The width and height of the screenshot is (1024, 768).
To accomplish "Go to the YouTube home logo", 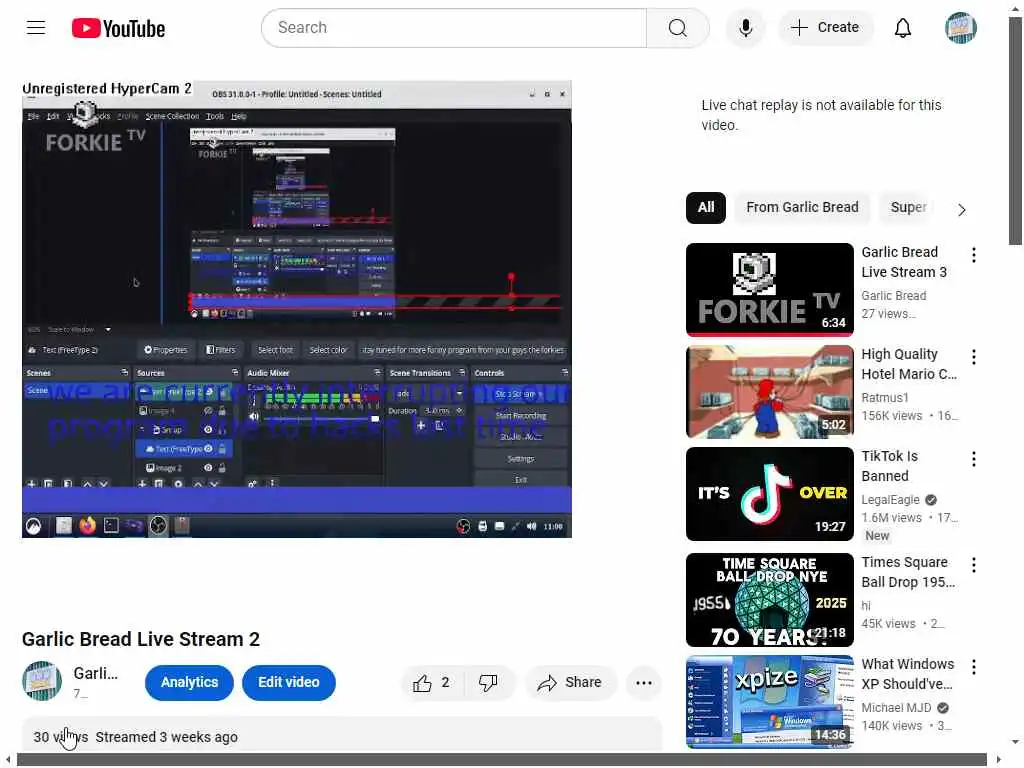I will click(118, 28).
